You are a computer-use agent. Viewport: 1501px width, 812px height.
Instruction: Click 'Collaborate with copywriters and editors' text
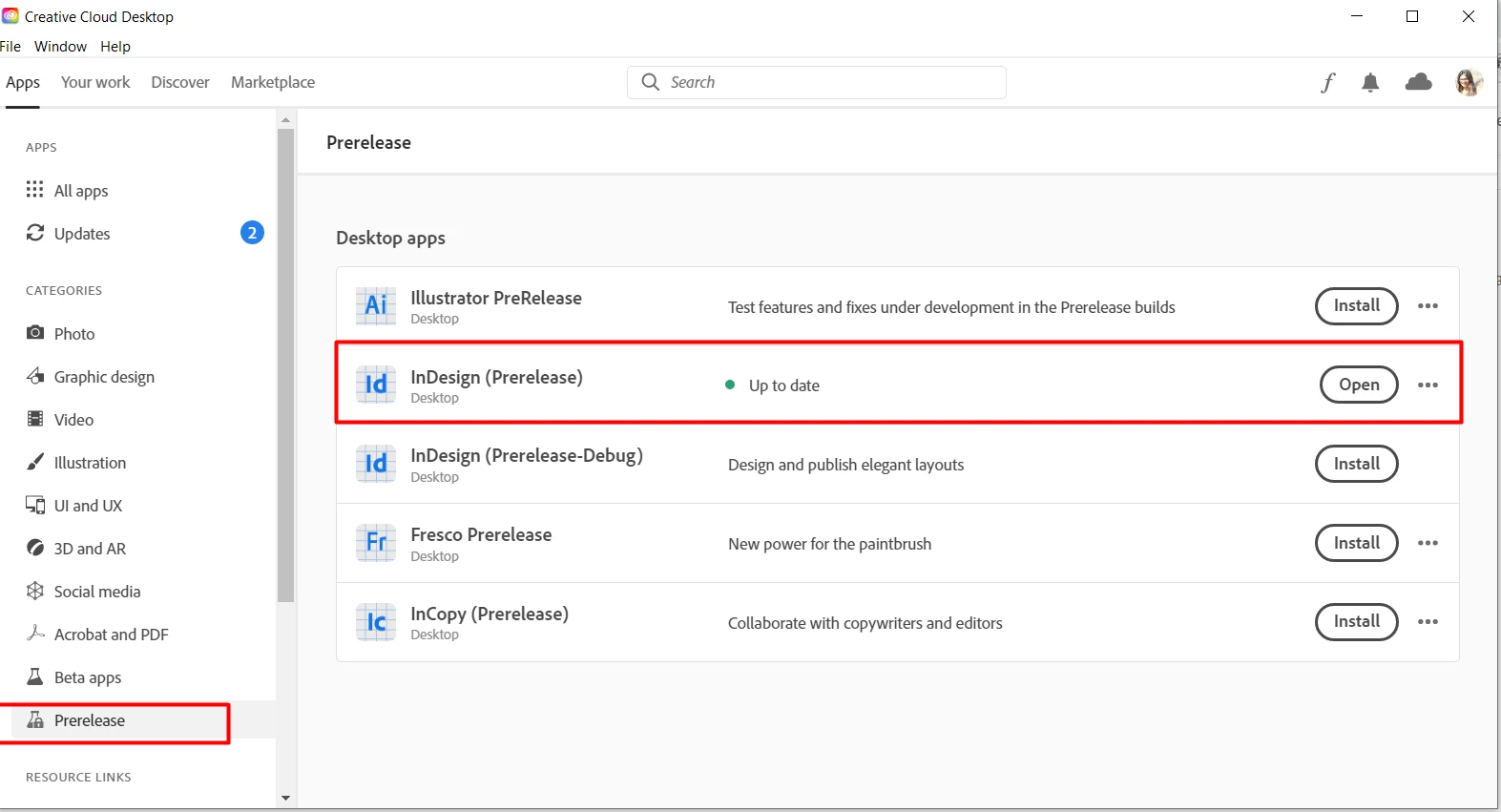pyautogui.click(x=865, y=623)
